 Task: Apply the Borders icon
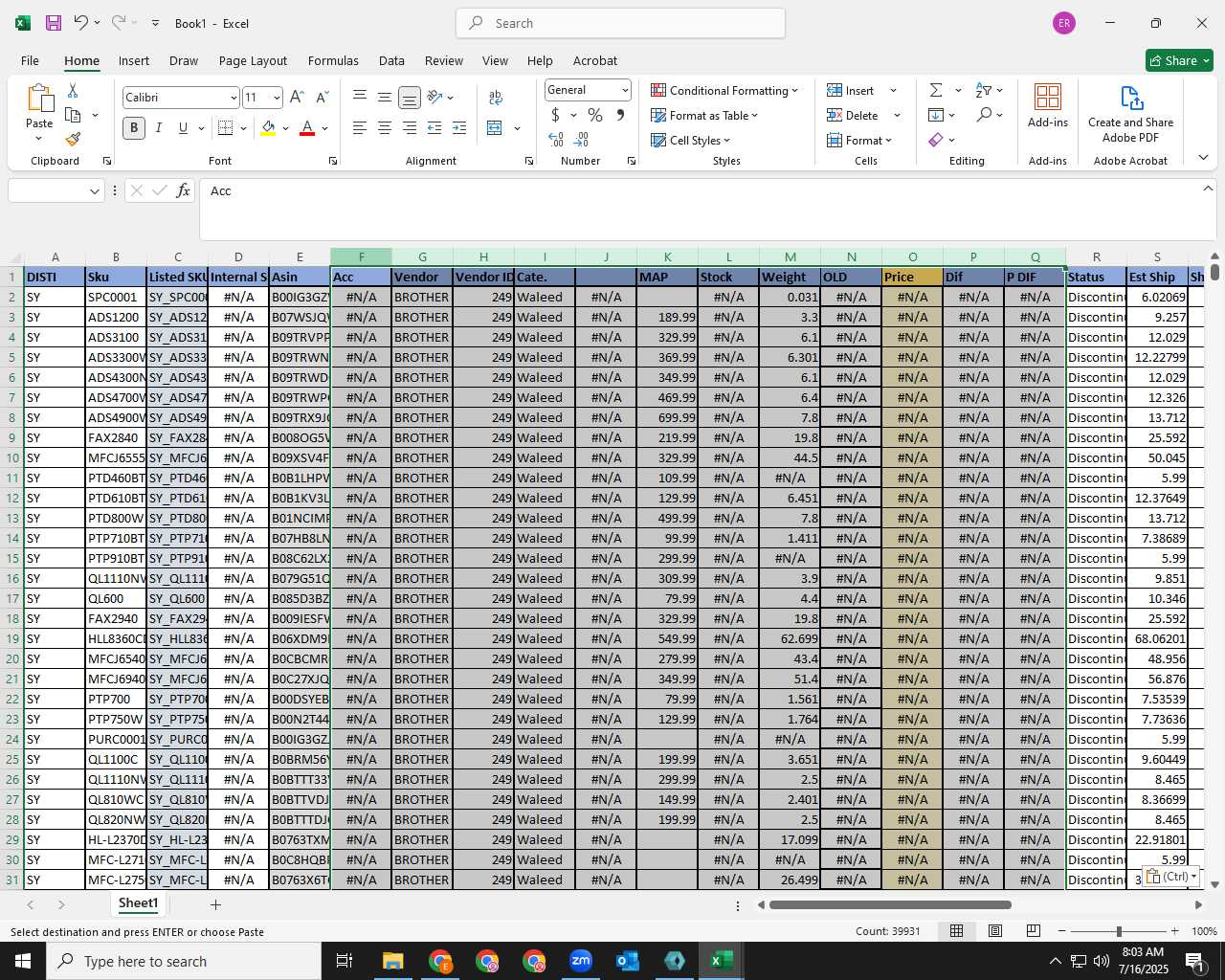click(226, 128)
